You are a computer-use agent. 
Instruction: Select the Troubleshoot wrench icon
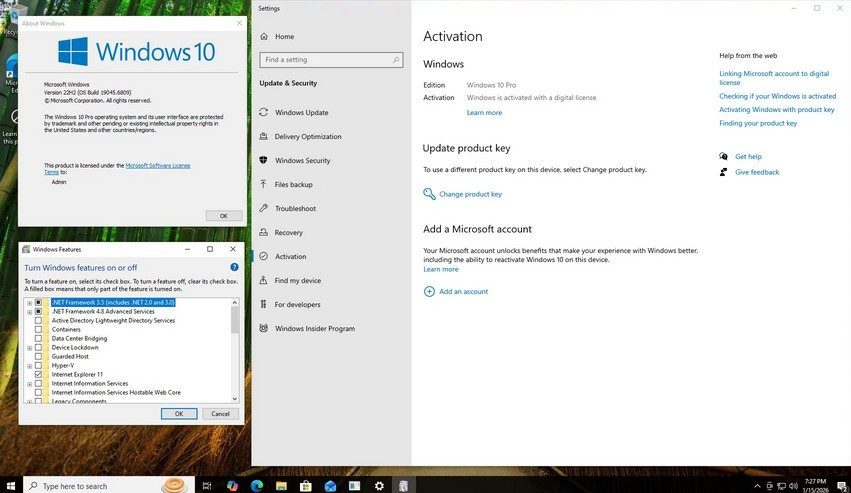[264, 208]
